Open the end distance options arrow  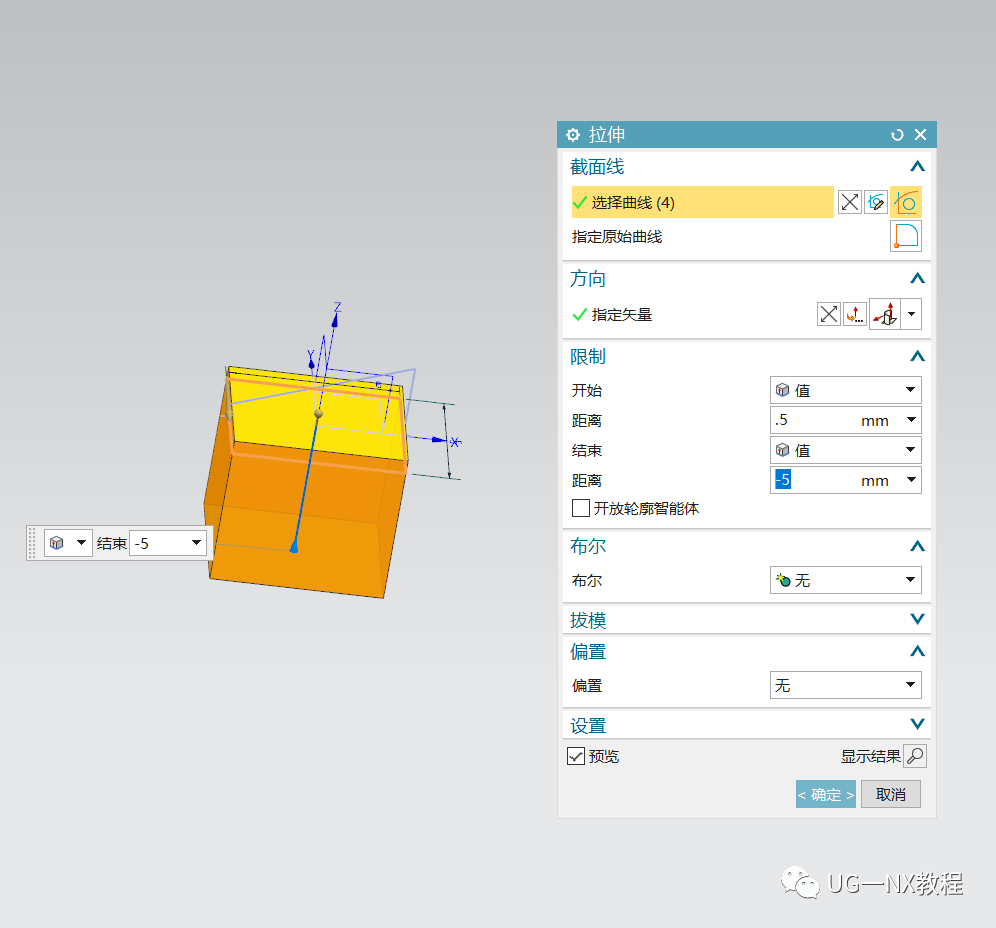coord(912,480)
